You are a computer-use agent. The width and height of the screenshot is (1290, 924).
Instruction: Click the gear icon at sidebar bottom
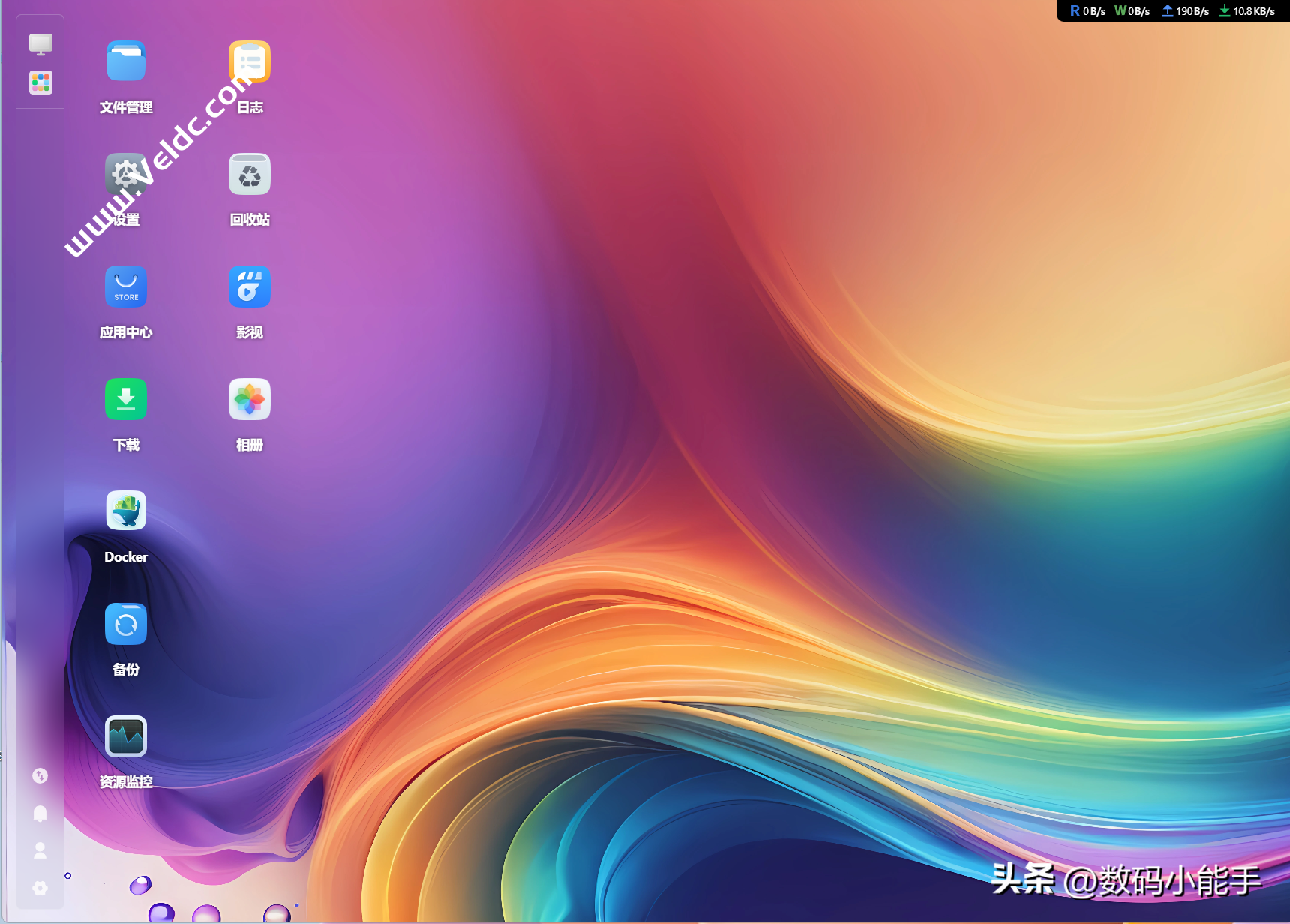pos(40,888)
